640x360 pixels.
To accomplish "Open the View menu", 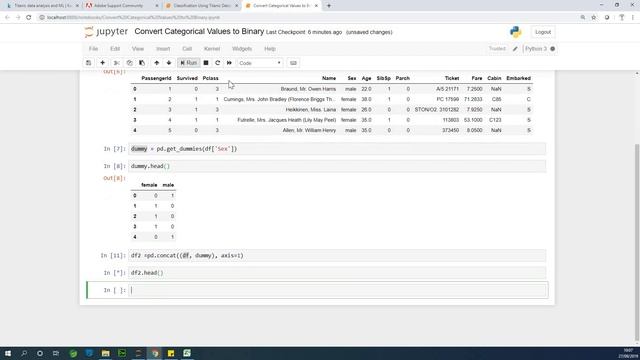I will 138,49.
